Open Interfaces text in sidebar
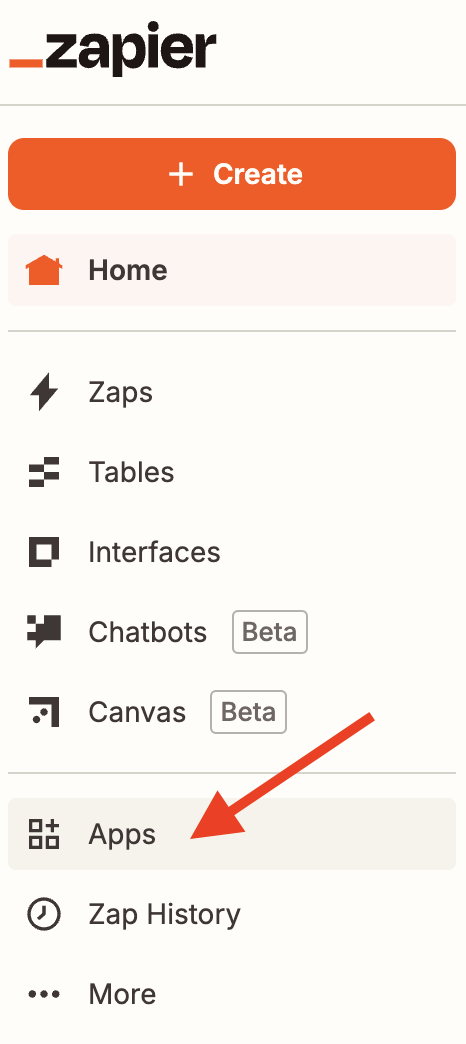 [x=154, y=552]
